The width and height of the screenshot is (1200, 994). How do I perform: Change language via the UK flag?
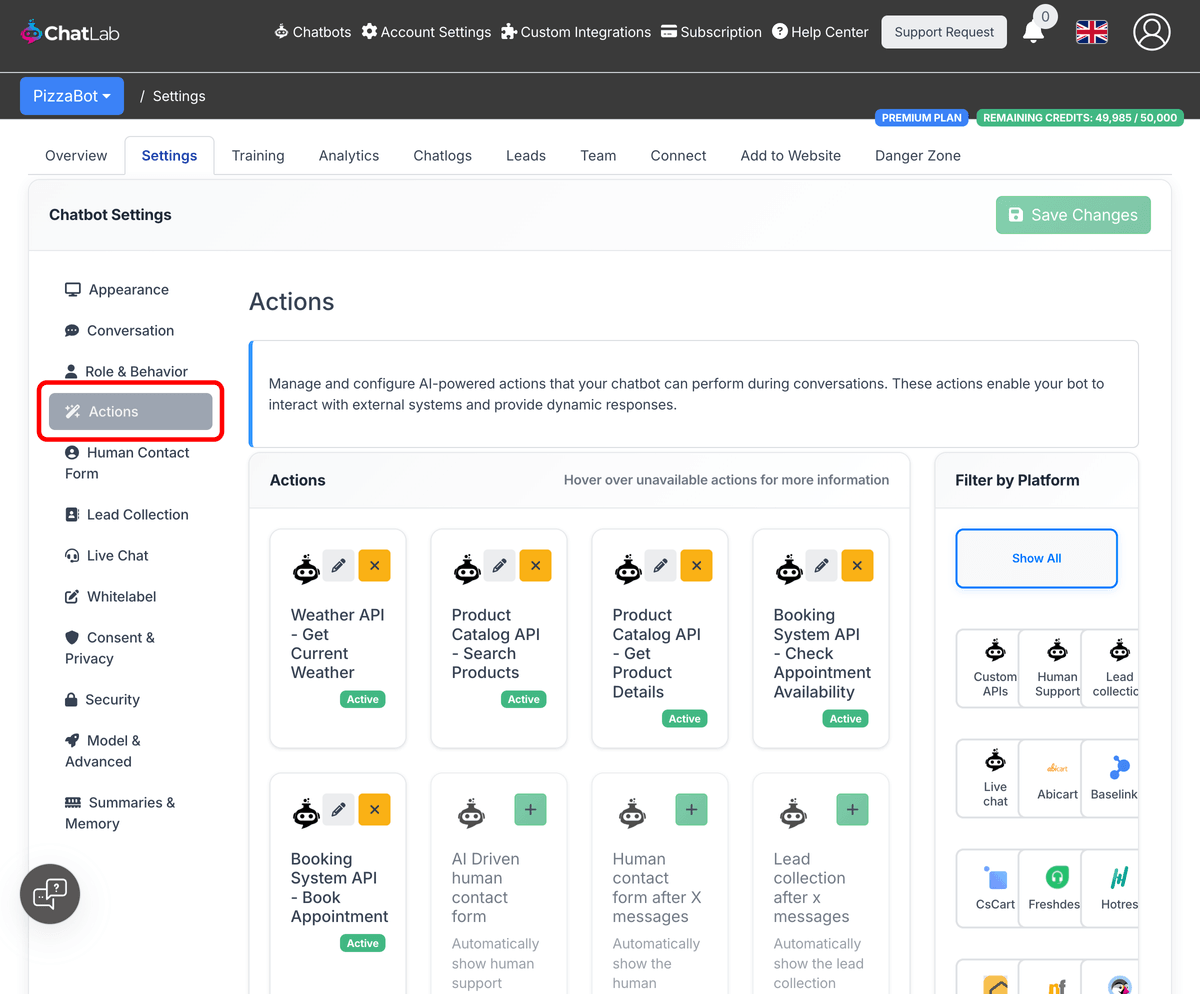1091,32
